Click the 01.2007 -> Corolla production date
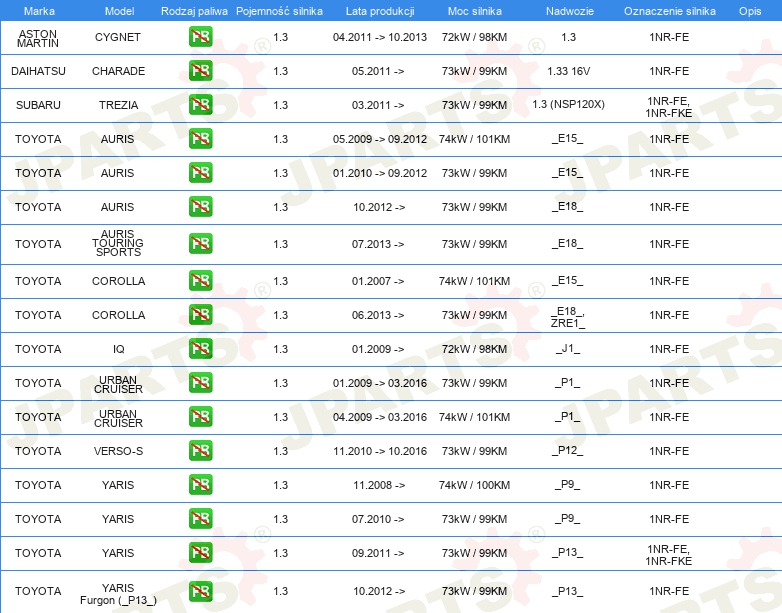 pos(378,281)
